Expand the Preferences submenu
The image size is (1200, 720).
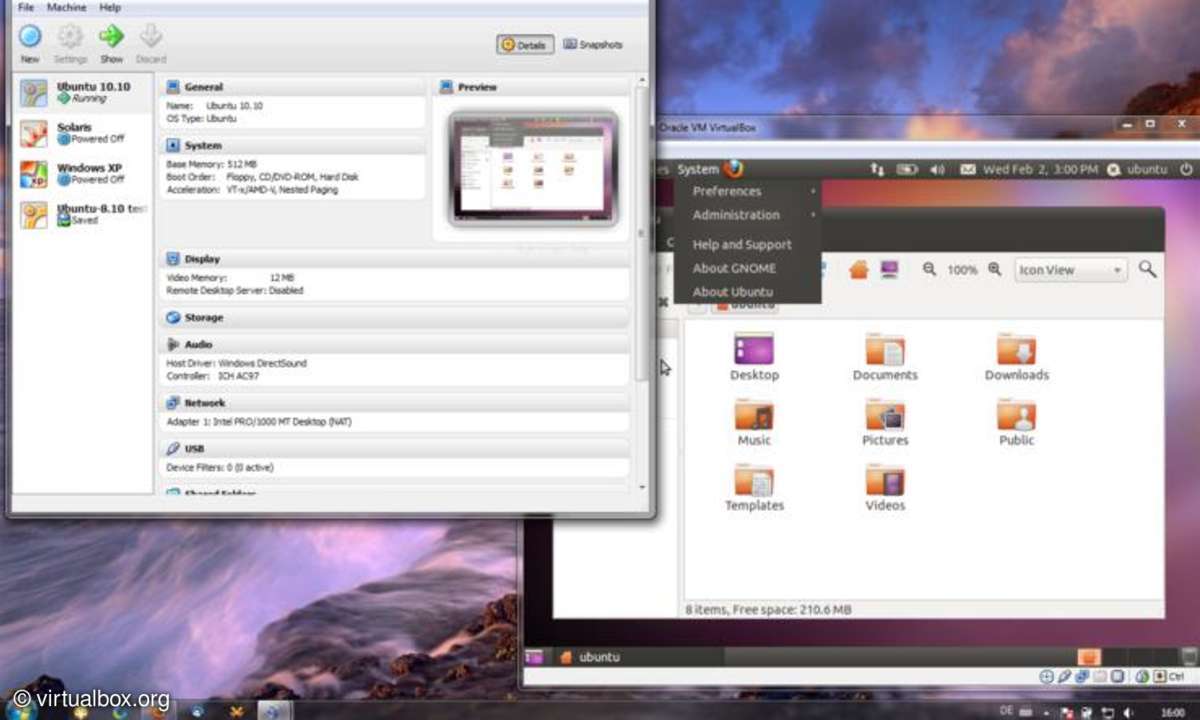click(748, 191)
